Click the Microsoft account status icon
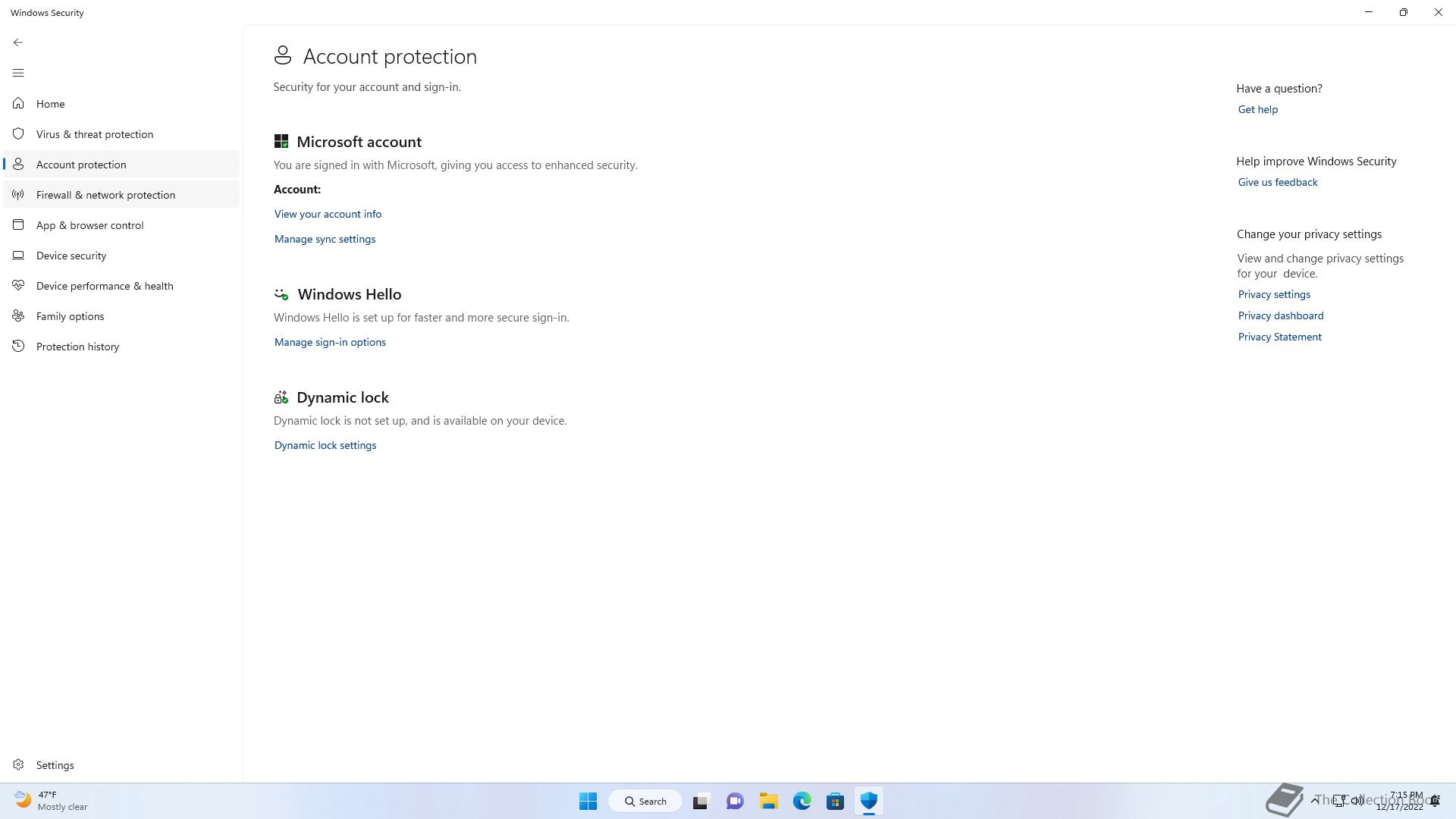 click(x=281, y=141)
